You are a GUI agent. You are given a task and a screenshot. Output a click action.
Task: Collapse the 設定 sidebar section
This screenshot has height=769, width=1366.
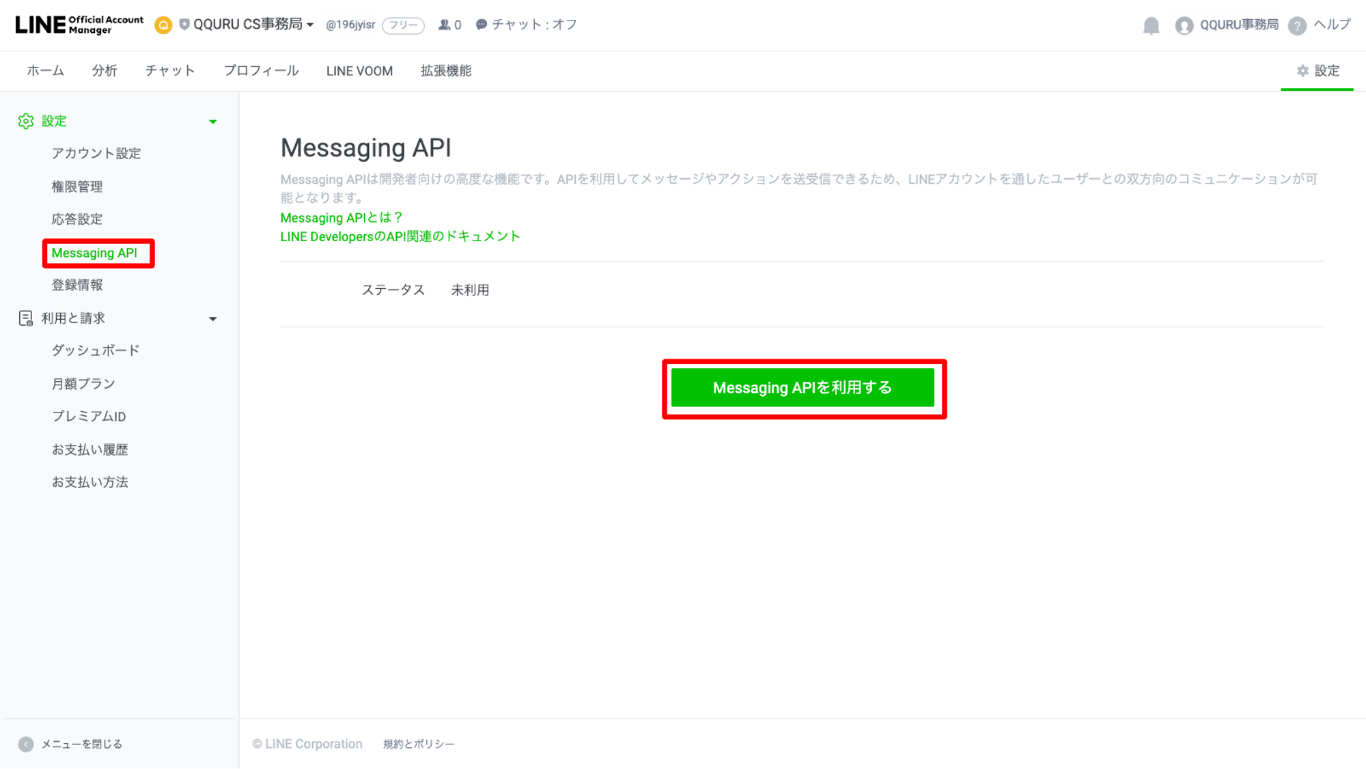pos(212,122)
